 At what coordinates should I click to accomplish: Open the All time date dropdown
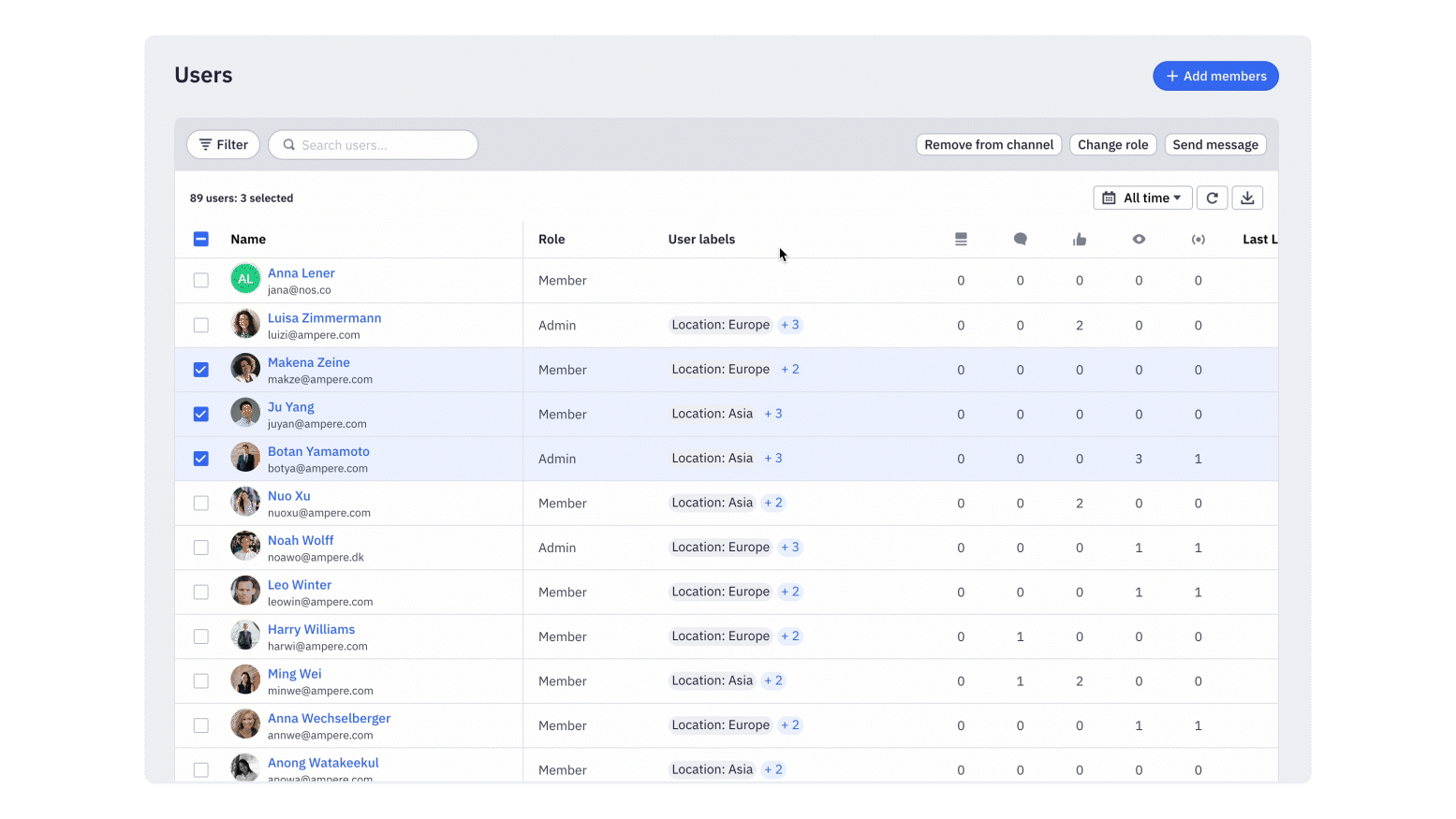click(1142, 197)
